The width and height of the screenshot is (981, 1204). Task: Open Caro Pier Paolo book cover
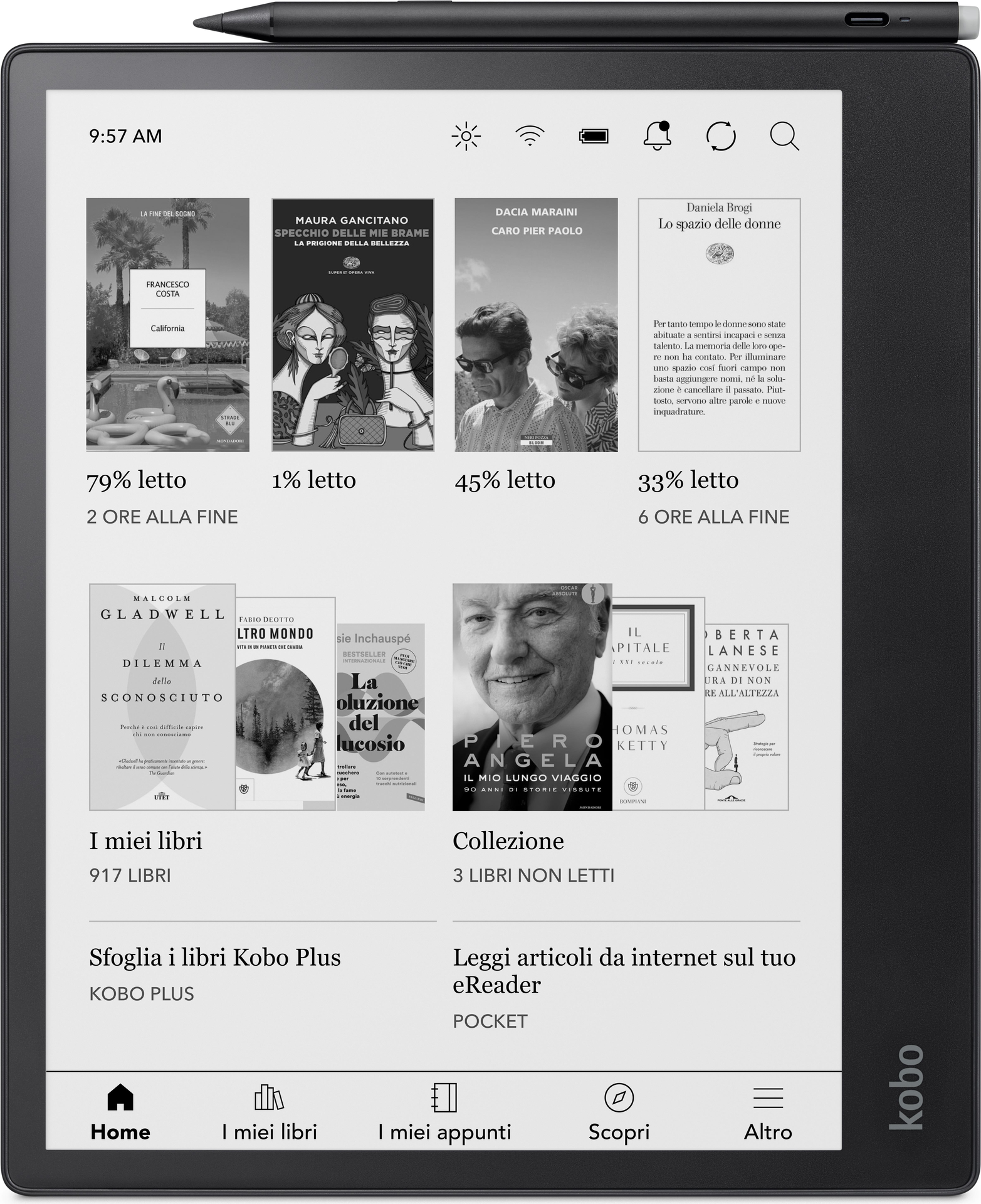[536, 325]
